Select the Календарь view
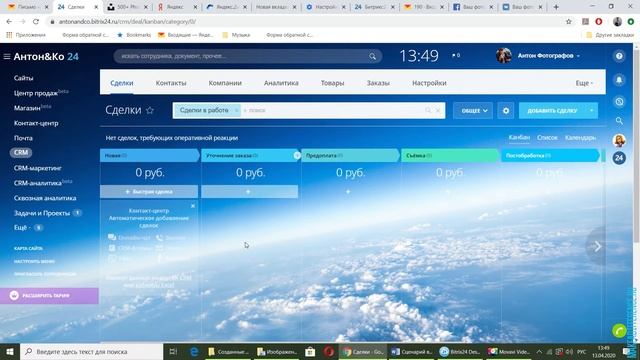 pyautogui.click(x=580, y=138)
